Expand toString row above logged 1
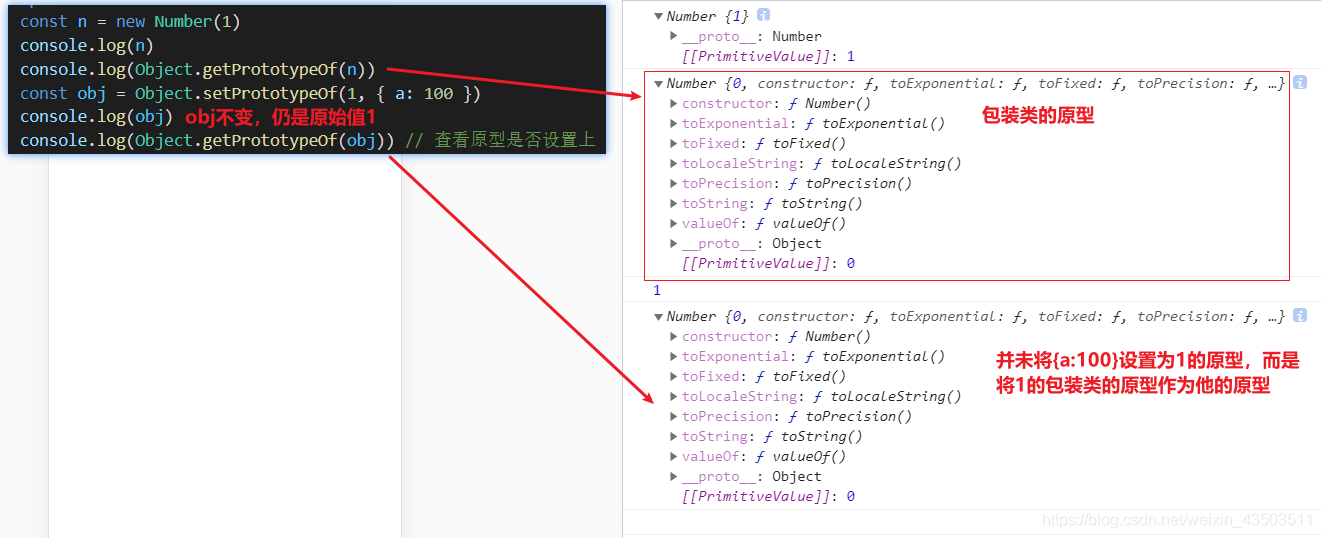Screen dimensions: 1321x538 pos(674,203)
